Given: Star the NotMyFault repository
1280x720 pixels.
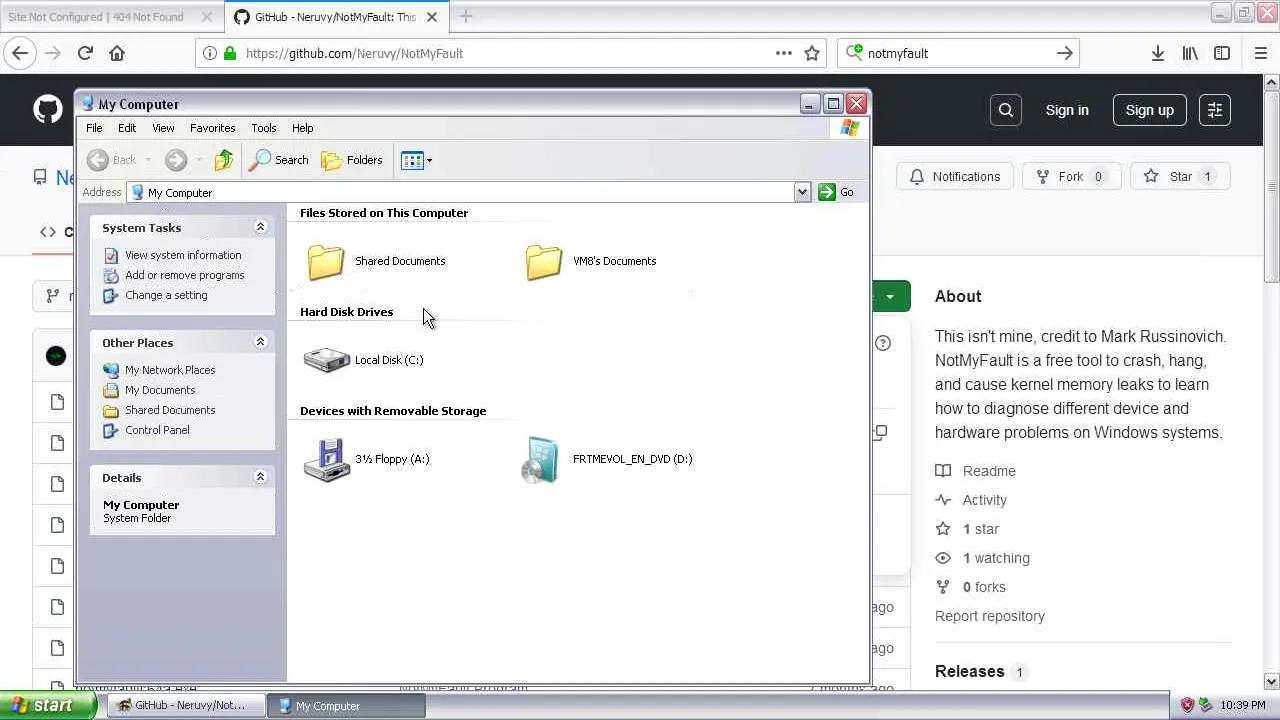Looking at the screenshot, I should coord(1180,176).
